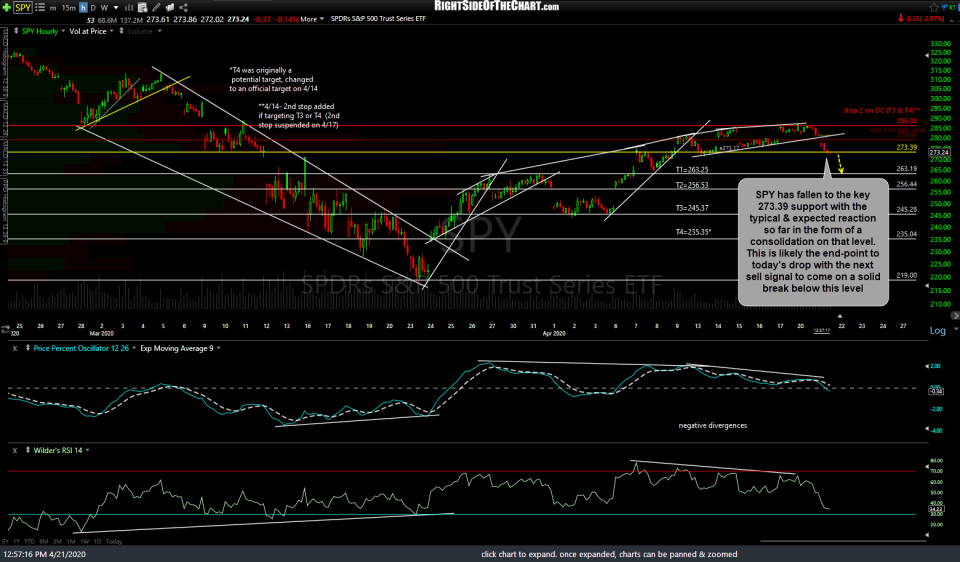This screenshot has width=960, height=562.
Task: Switch to the Daily 'D' timeframe
Action: 93,8
